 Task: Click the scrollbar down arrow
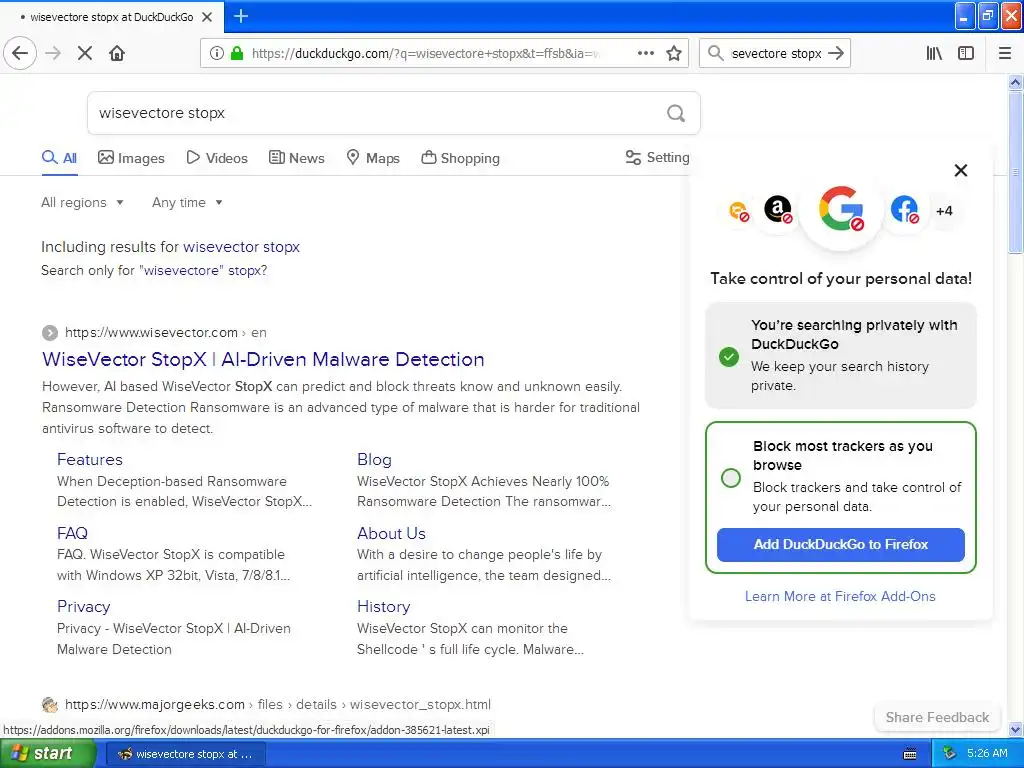(1015, 729)
